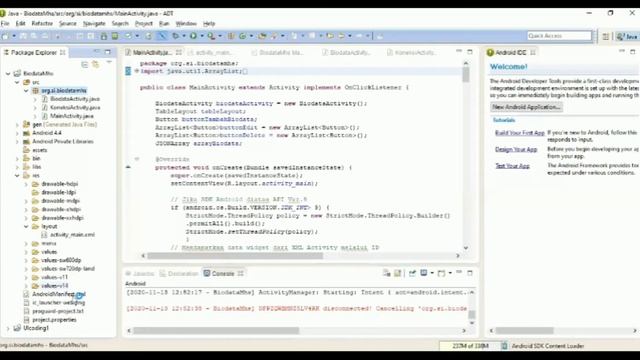
Task: Open the Debug button dropdown arrow
Action: pos(184,36)
